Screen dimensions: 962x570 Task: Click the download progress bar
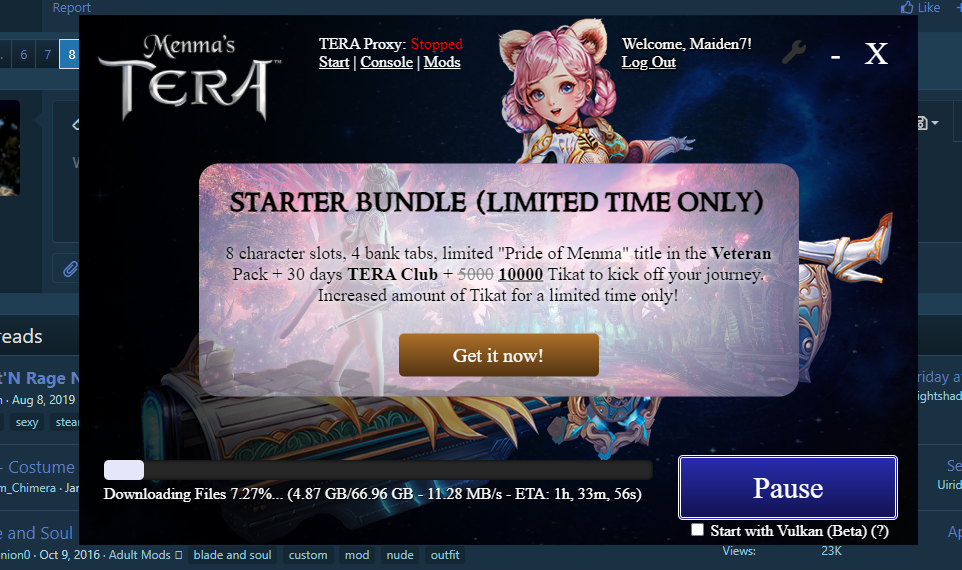click(x=378, y=470)
